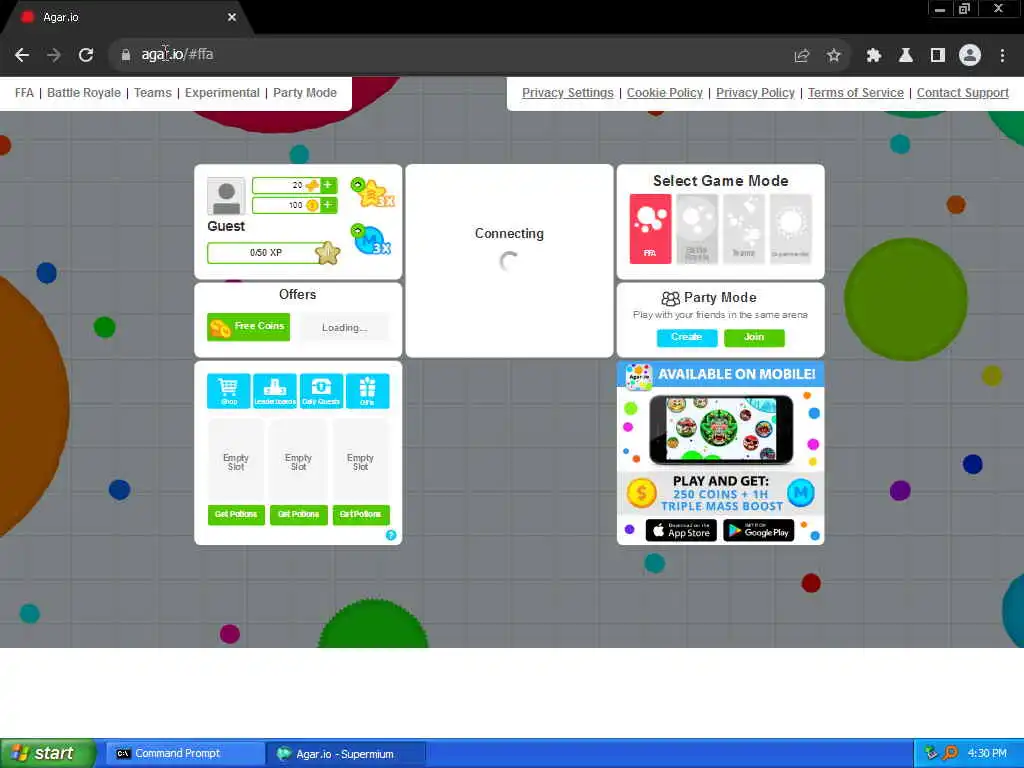Go forward with the browser forward arrow
The height and width of the screenshot is (768, 1024).
click(x=54, y=55)
